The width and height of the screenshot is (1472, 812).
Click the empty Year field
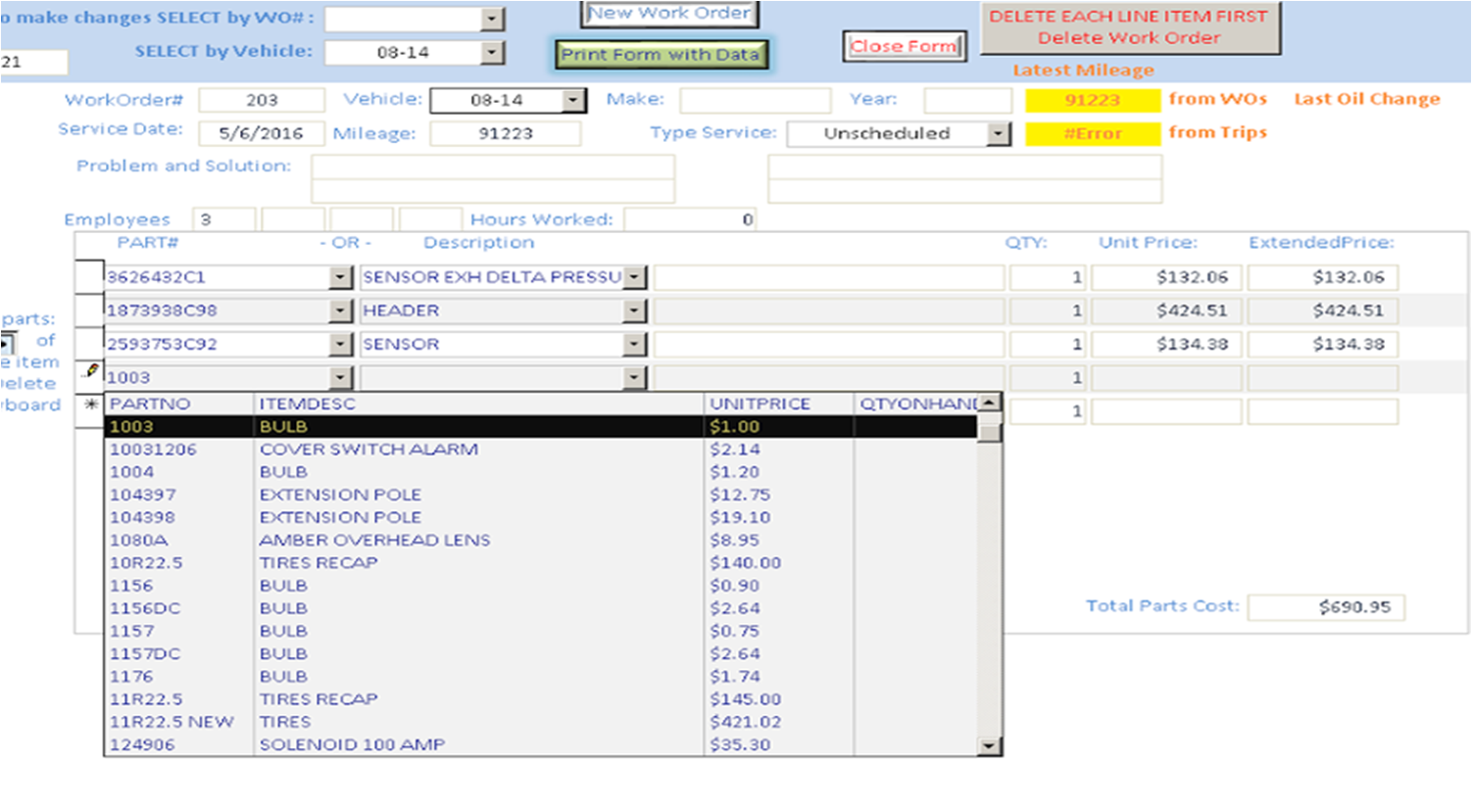[968, 100]
